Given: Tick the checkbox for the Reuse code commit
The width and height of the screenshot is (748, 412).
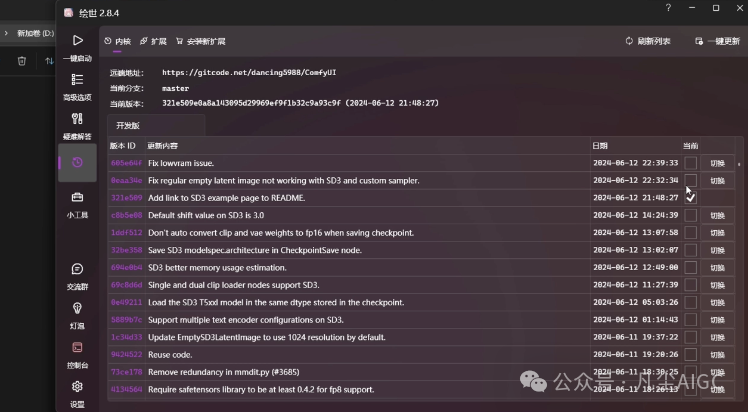Looking at the screenshot, I should pyautogui.click(x=690, y=354).
